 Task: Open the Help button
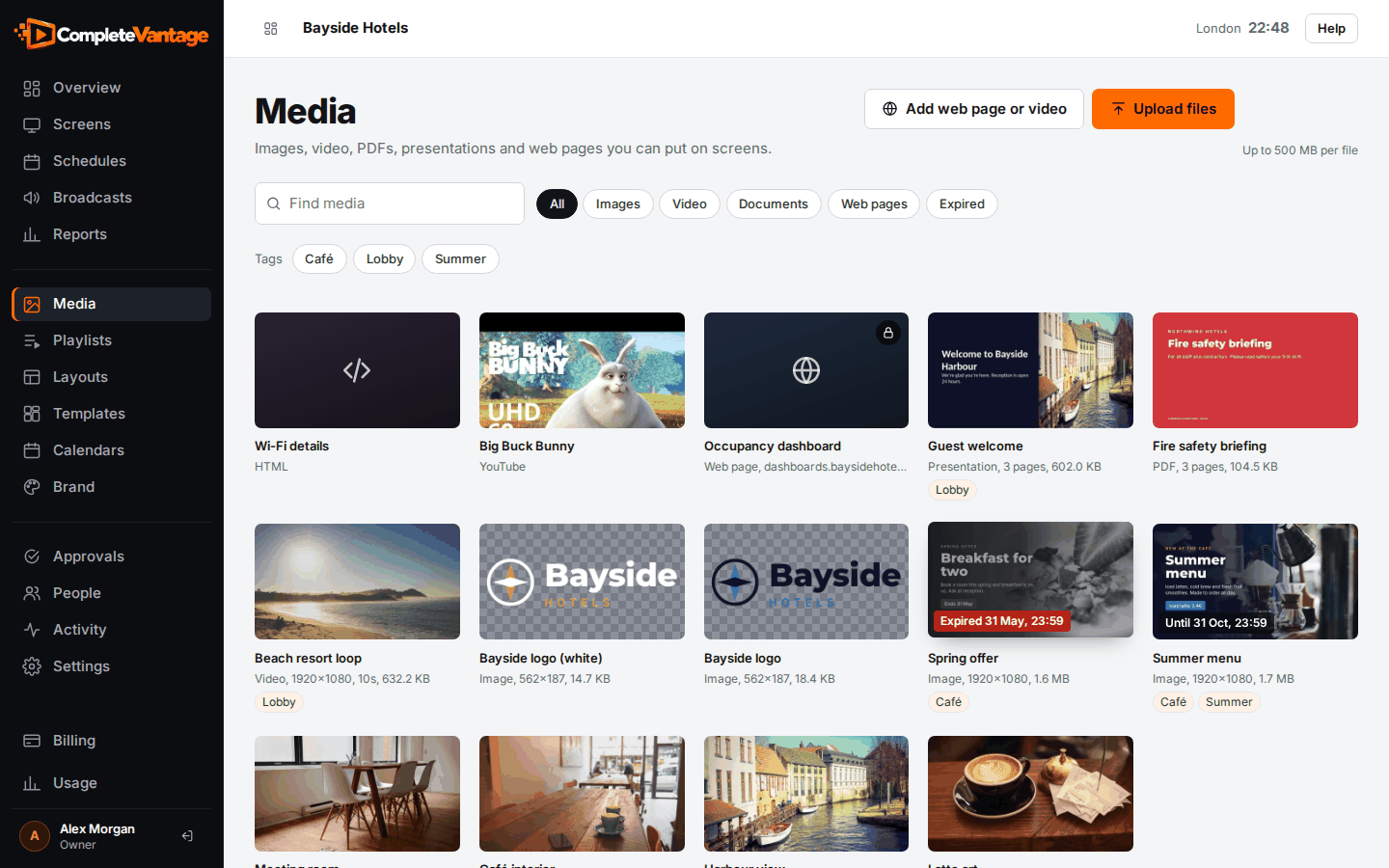[1331, 29]
